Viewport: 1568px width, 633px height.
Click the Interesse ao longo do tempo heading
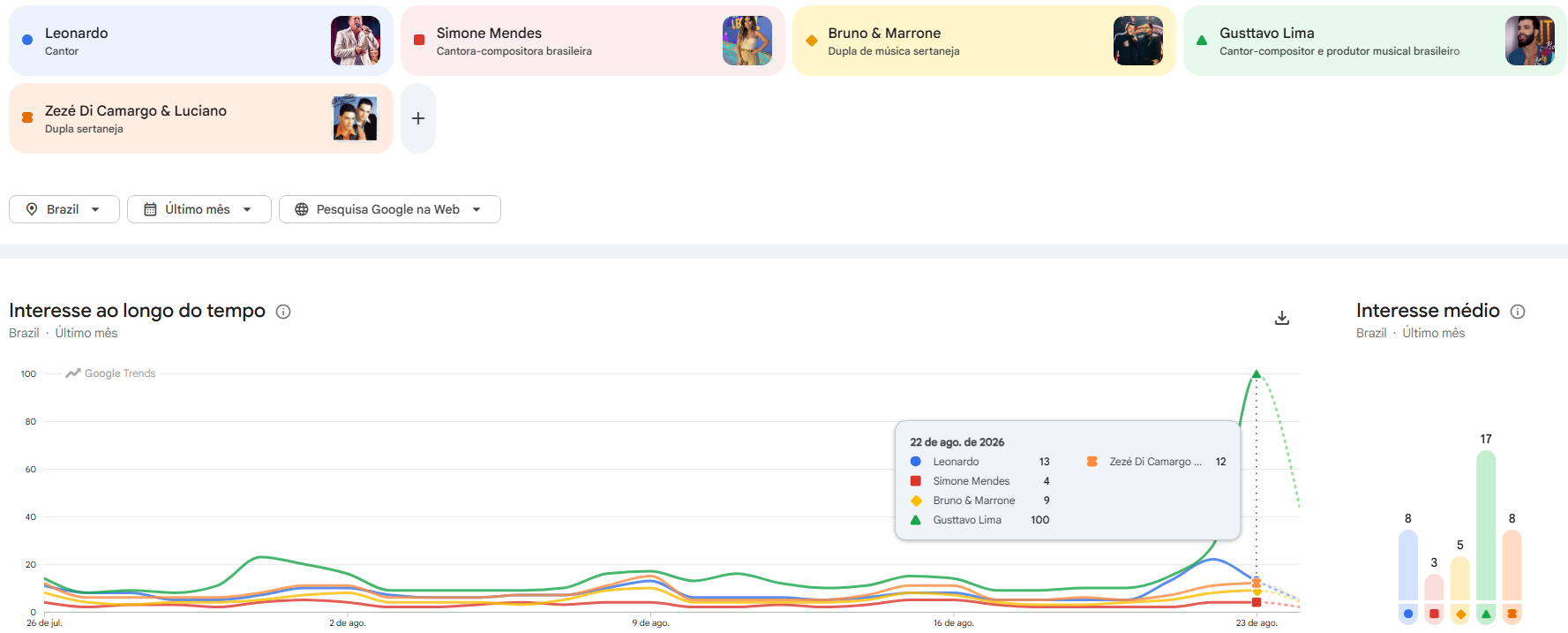(137, 311)
